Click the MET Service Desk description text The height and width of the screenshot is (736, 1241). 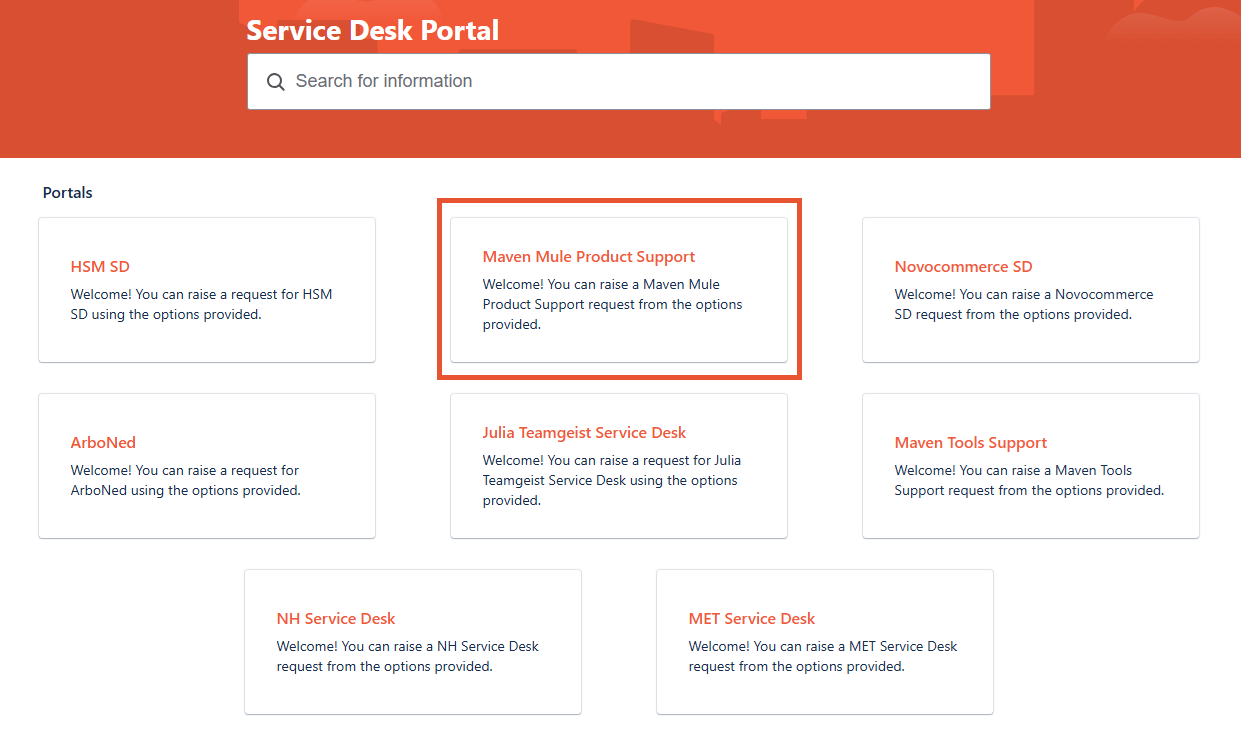(822, 657)
